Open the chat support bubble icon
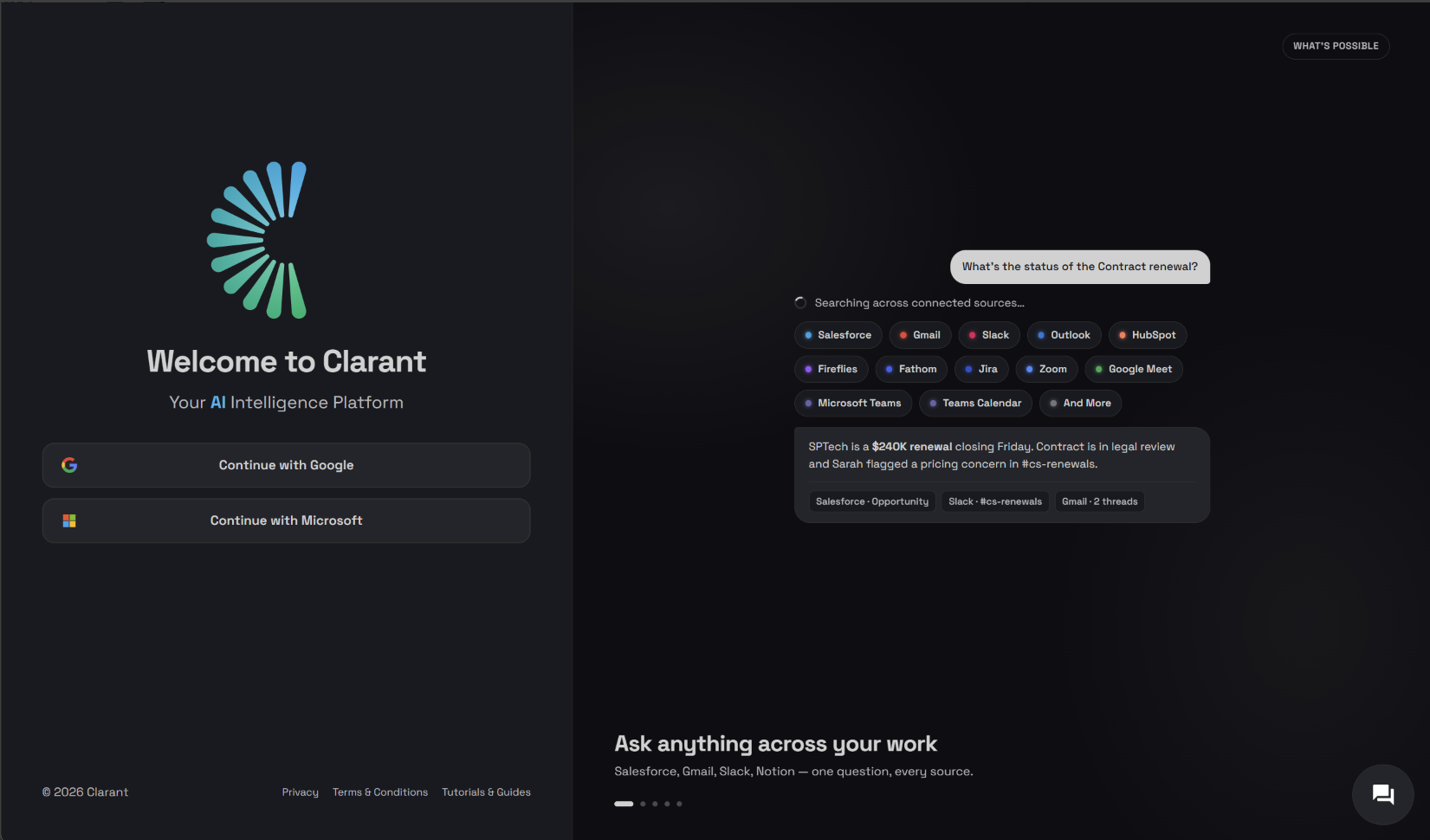The width and height of the screenshot is (1430, 840). click(x=1383, y=795)
